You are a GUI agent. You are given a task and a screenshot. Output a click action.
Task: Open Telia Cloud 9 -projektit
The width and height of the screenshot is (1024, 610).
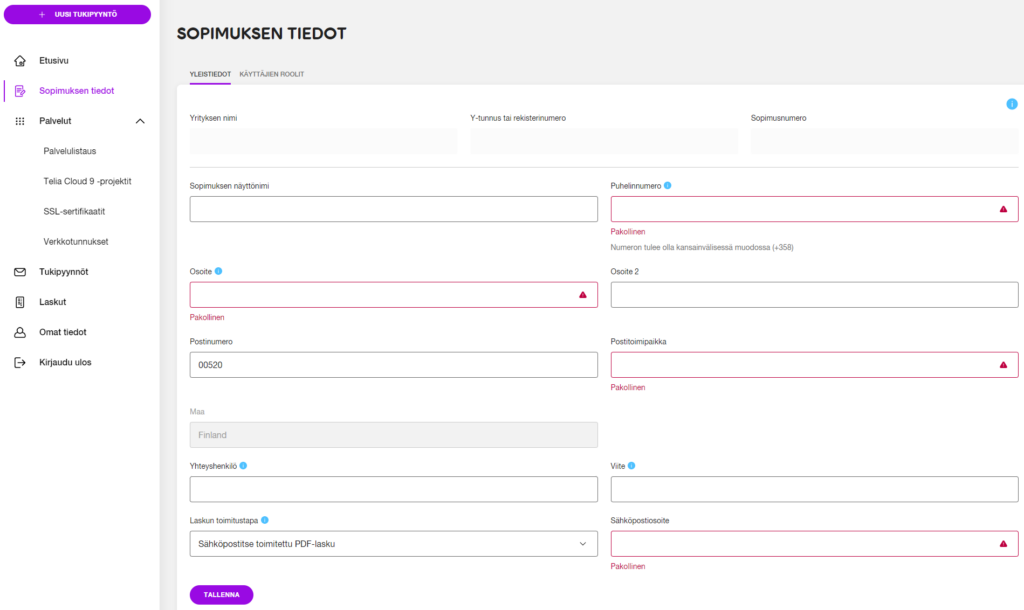(x=88, y=181)
